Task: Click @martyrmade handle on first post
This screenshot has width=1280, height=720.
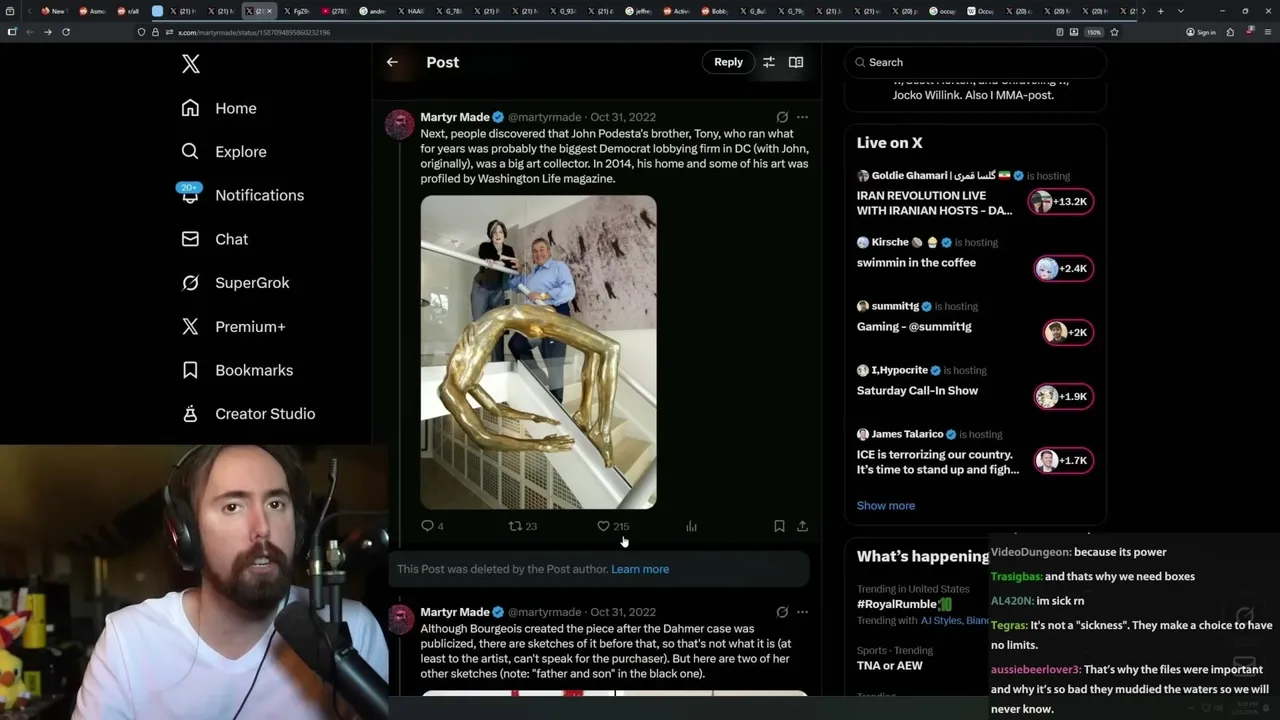Action: pos(544,117)
